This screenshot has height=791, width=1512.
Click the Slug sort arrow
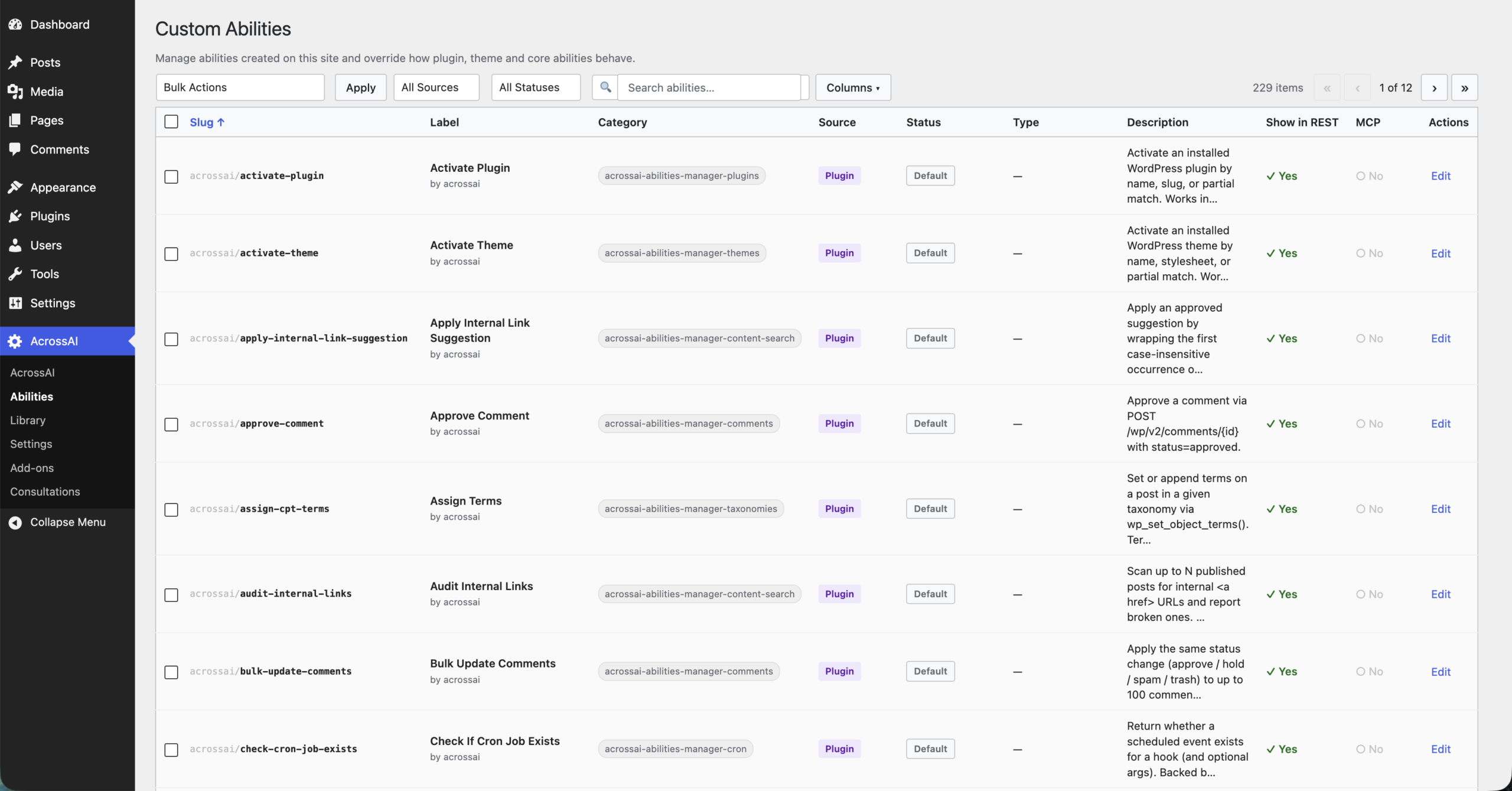coord(221,122)
